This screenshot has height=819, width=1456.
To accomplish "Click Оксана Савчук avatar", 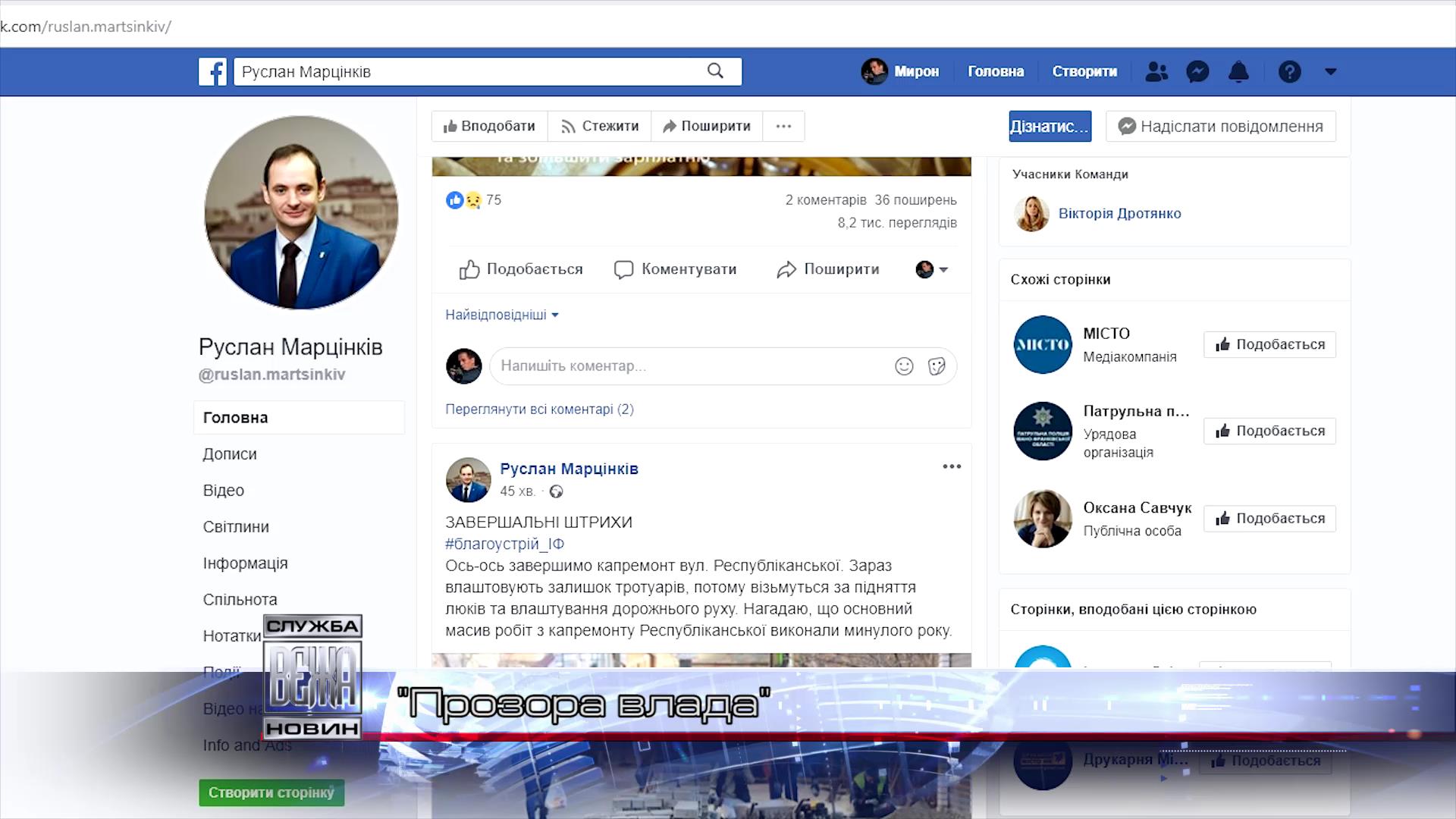I will click(x=1043, y=519).
